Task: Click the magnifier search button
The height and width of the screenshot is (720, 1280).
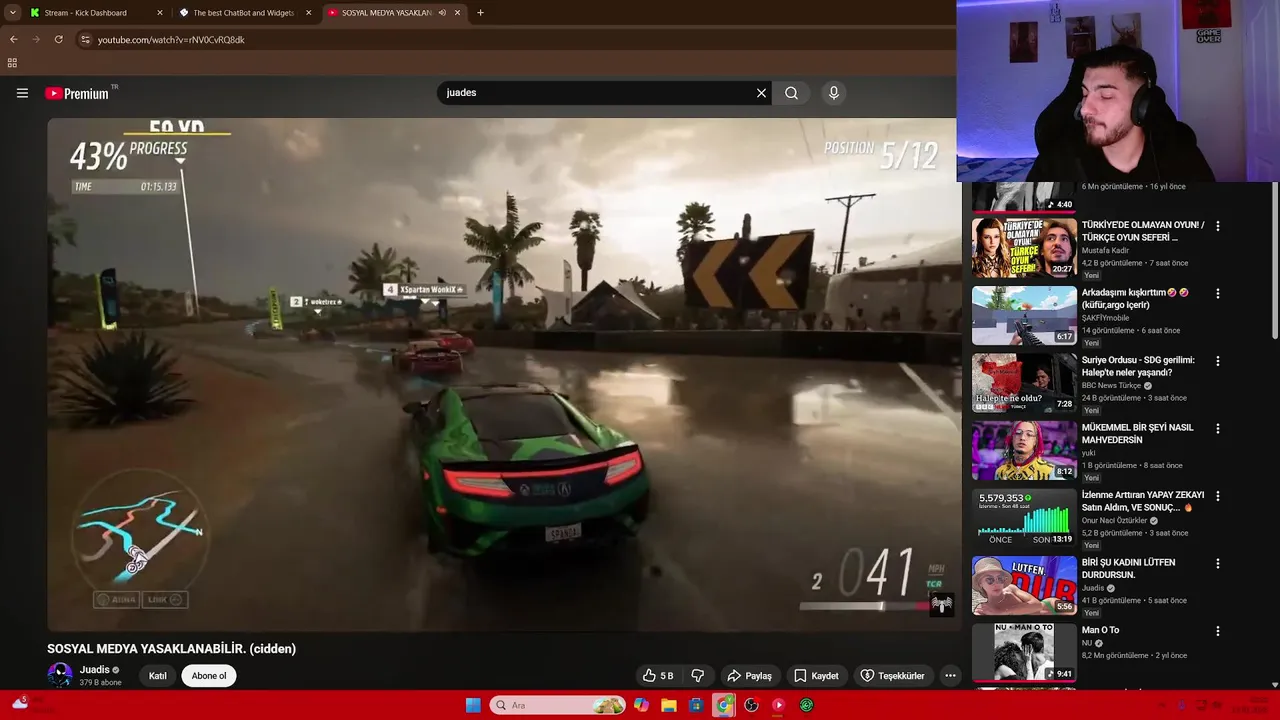Action: [791, 93]
